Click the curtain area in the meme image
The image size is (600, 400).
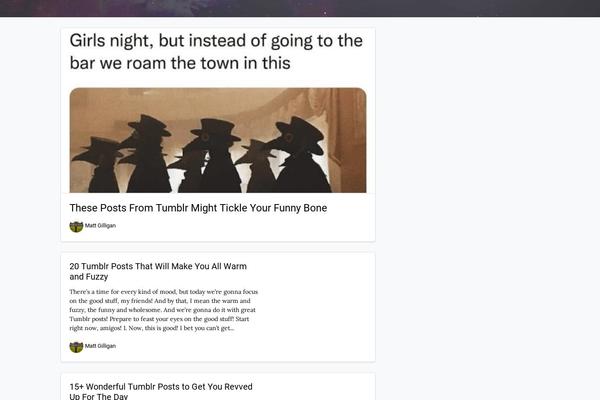[346, 130]
